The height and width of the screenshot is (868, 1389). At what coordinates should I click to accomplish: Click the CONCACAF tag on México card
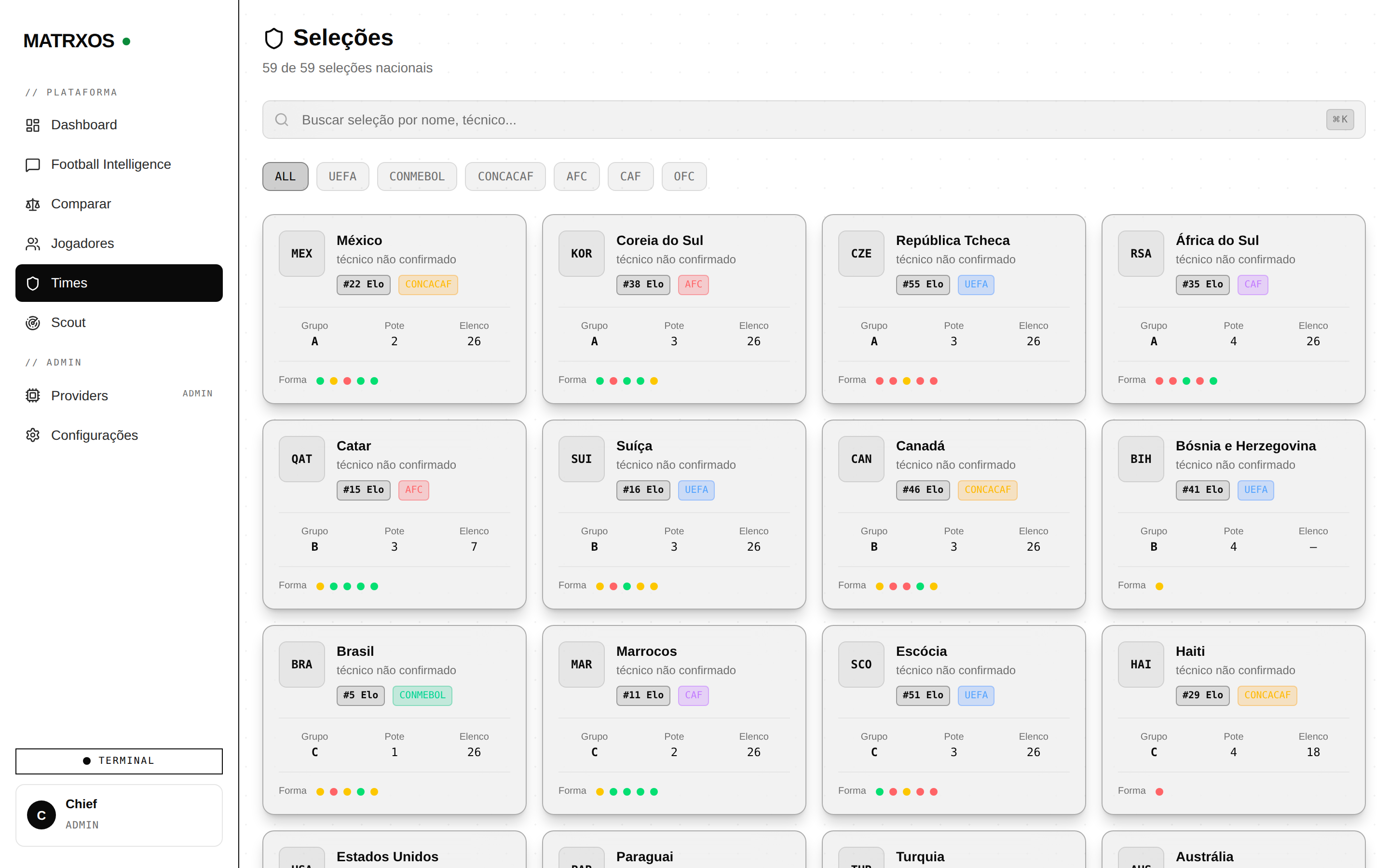click(x=428, y=285)
